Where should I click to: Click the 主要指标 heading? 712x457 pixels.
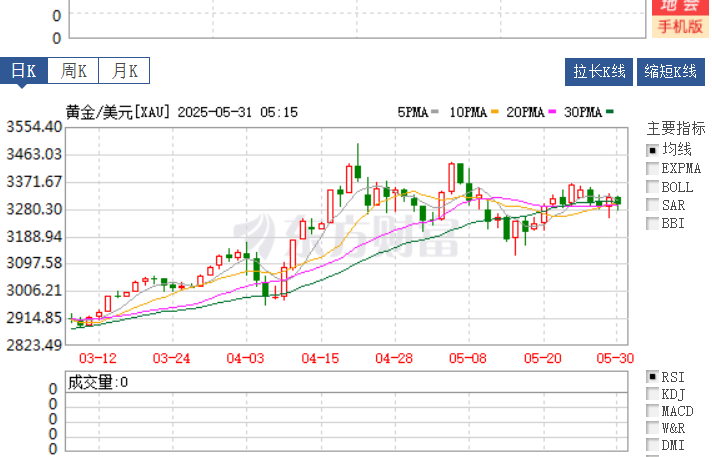coord(676,129)
